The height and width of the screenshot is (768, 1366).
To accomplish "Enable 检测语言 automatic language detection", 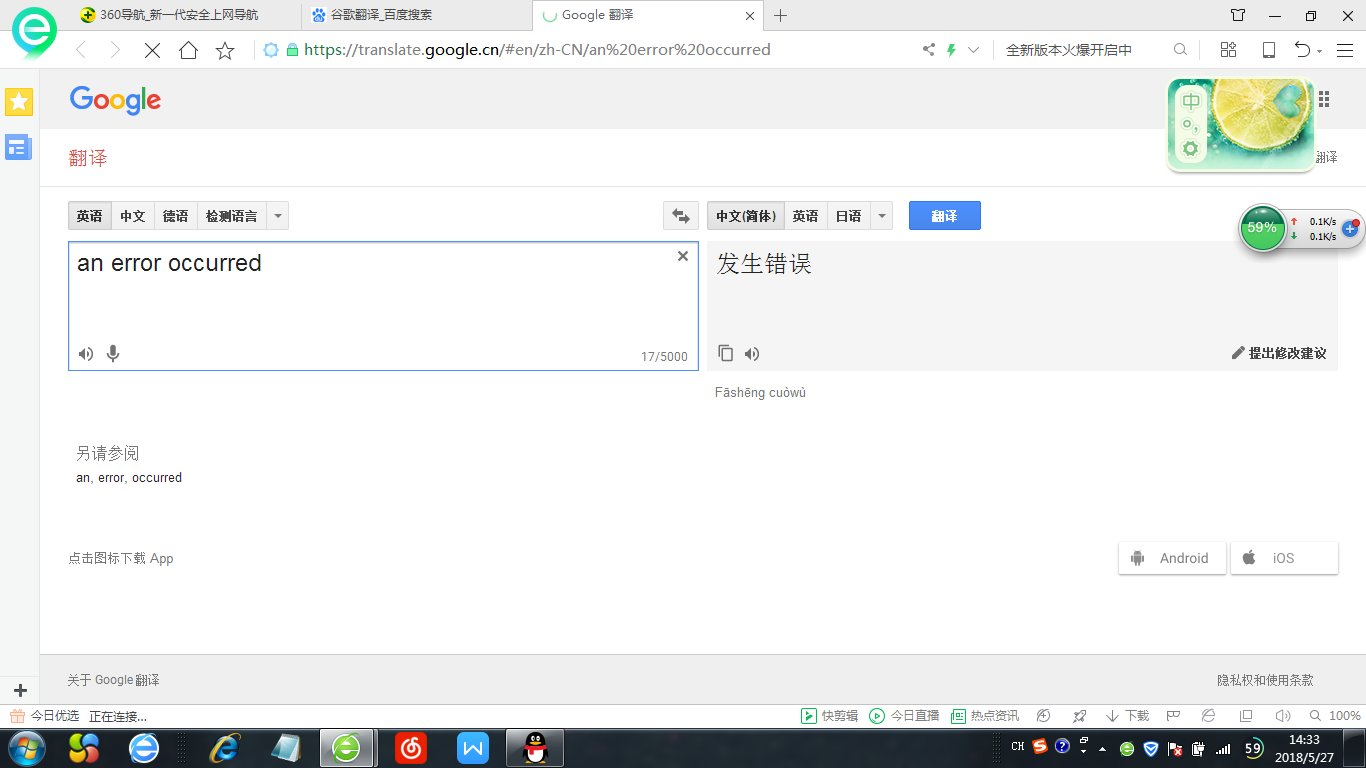I will pyautogui.click(x=230, y=215).
